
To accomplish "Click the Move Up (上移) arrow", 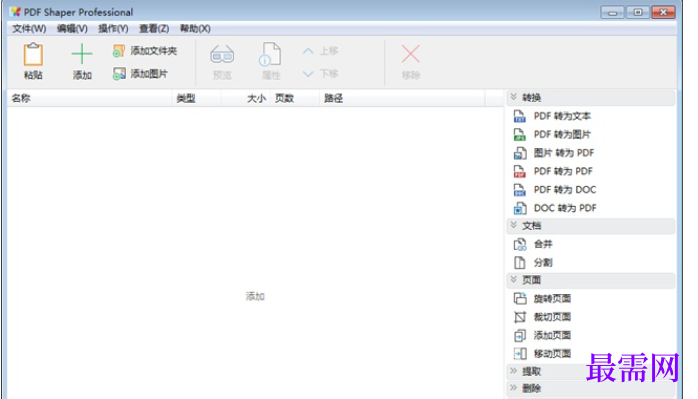I will (x=308, y=51).
